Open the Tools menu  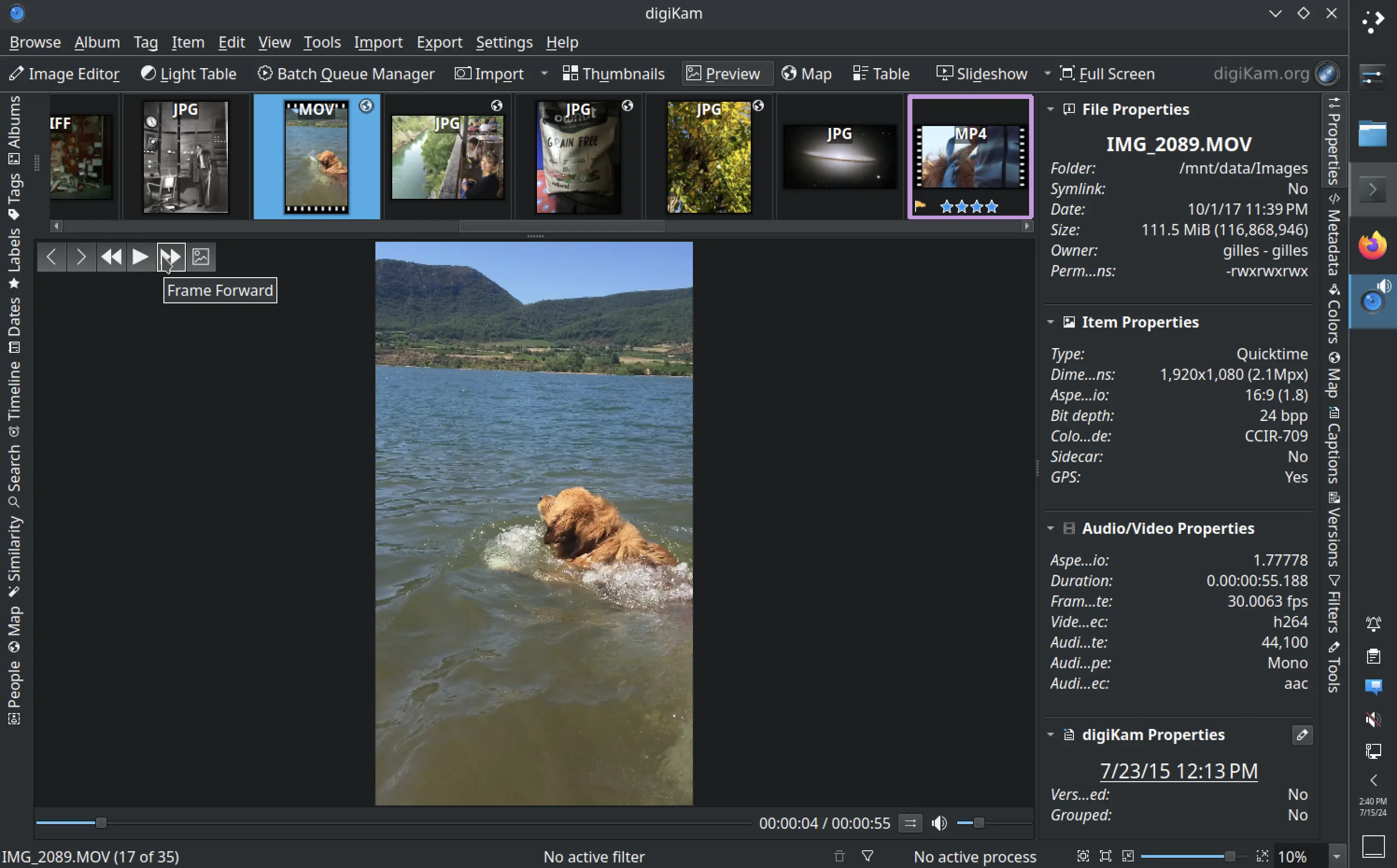pyautogui.click(x=322, y=42)
